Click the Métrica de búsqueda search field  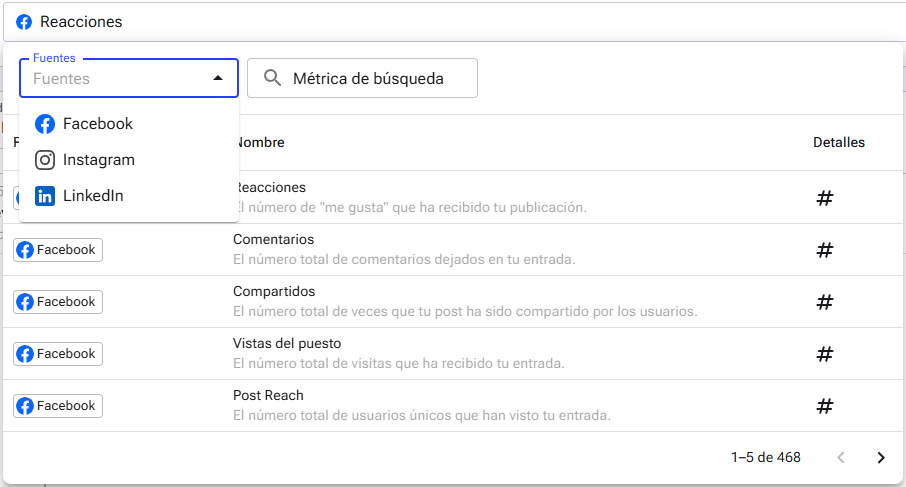pyautogui.click(x=362, y=78)
